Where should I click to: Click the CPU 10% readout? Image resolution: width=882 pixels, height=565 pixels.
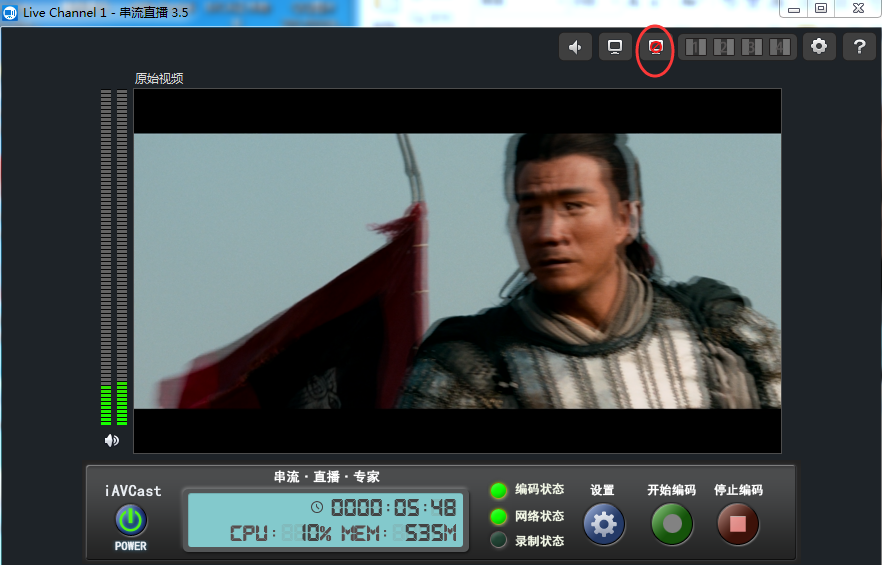(280, 533)
